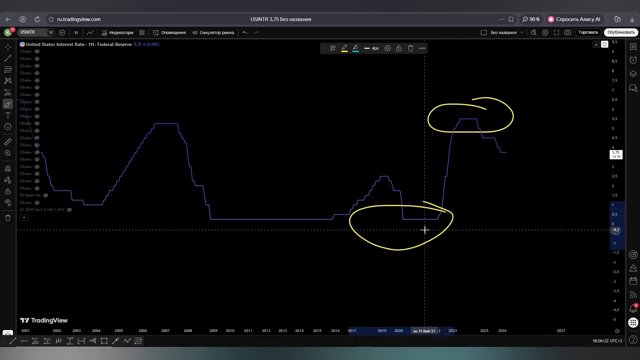Viewport: 640px width, 360px height.
Task: Click Спросить Алису AI in browser bar
Action: click(574, 19)
